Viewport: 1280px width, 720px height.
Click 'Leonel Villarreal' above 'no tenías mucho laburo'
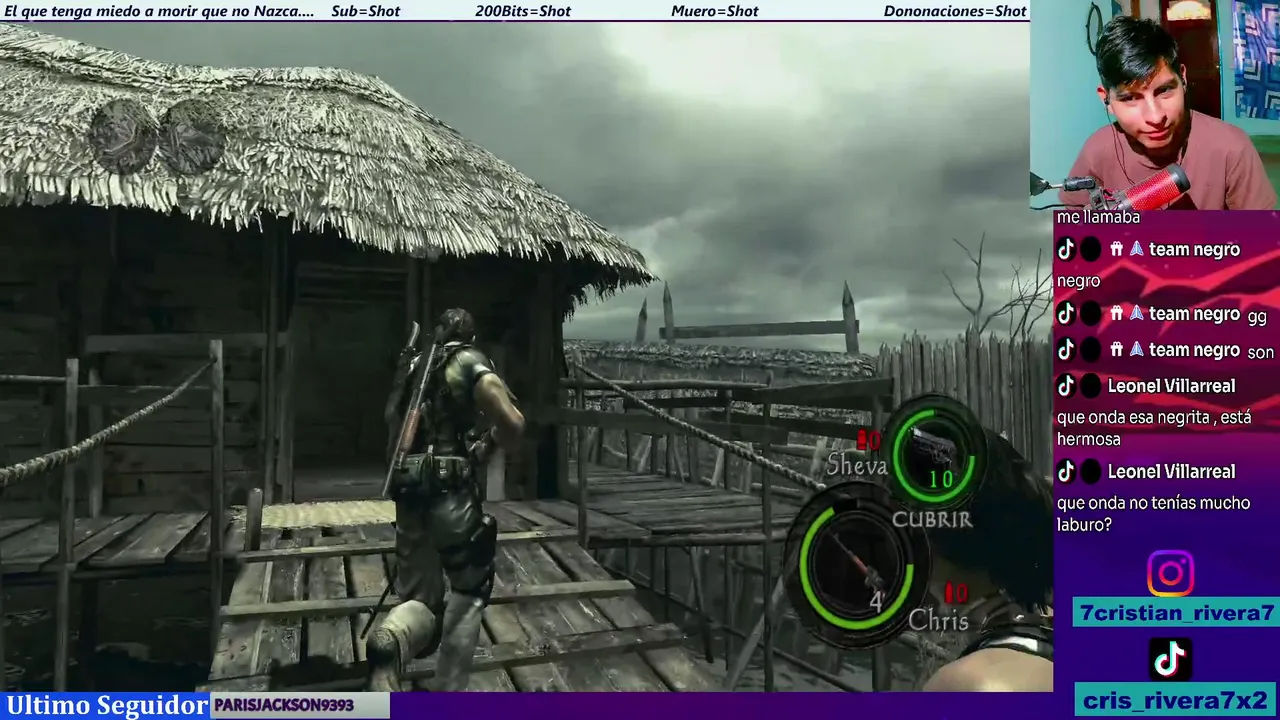click(x=1171, y=472)
